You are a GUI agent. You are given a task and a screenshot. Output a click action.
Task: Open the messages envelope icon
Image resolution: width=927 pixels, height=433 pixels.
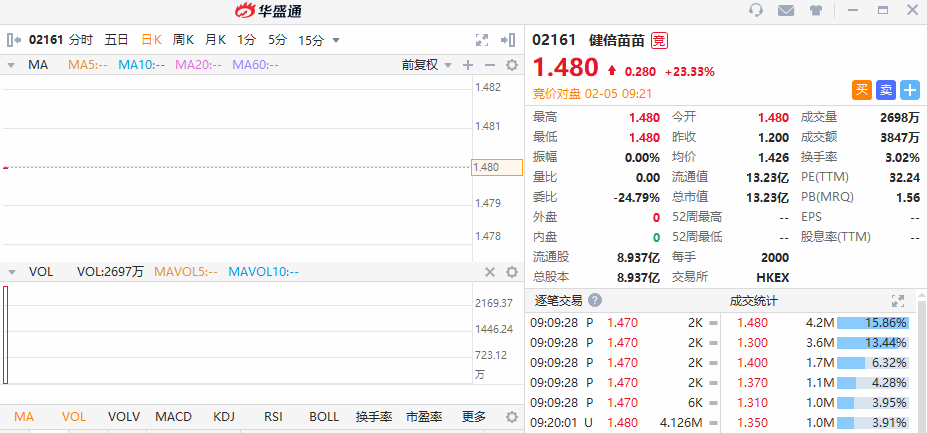[x=785, y=10]
